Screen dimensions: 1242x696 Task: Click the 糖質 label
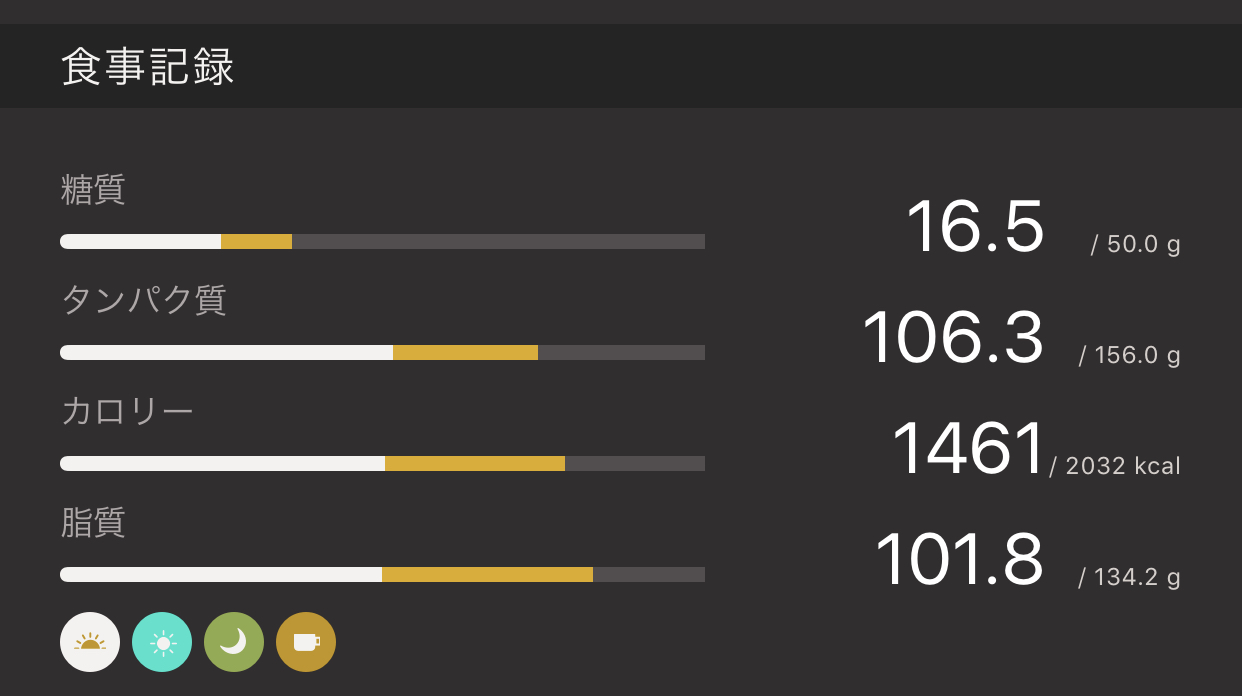(93, 189)
